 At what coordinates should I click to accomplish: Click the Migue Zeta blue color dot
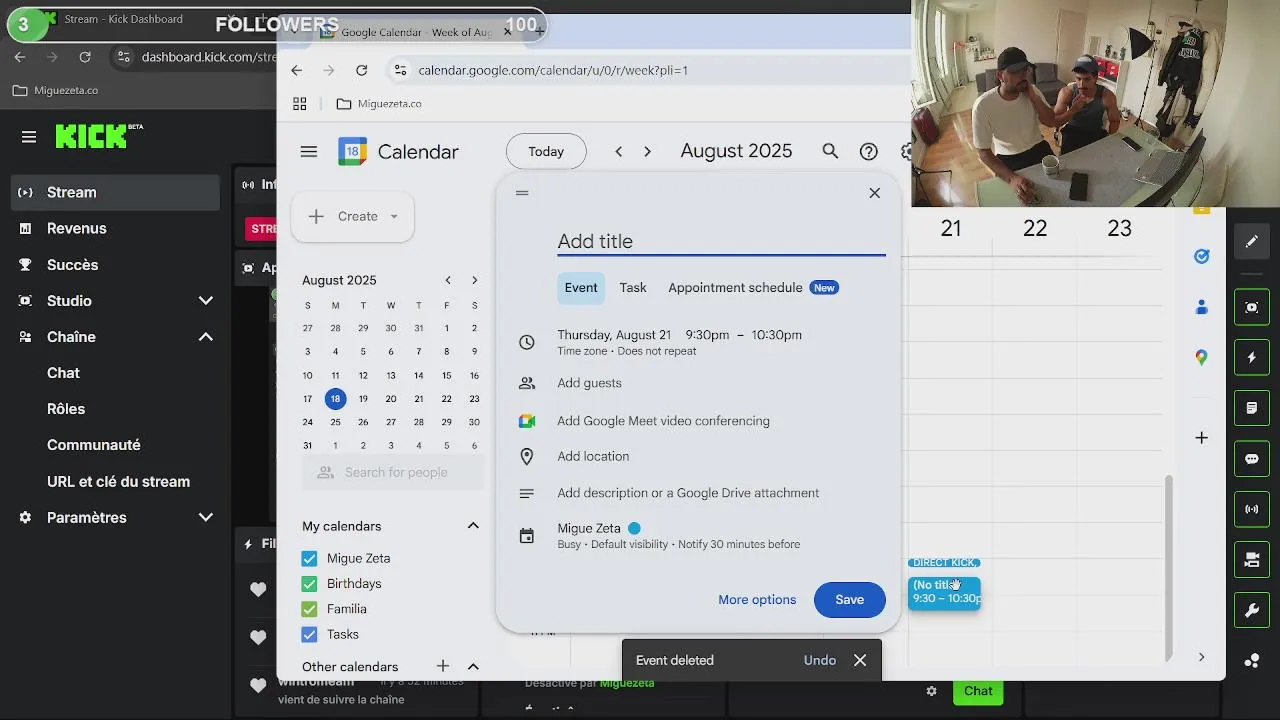click(x=634, y=528)
